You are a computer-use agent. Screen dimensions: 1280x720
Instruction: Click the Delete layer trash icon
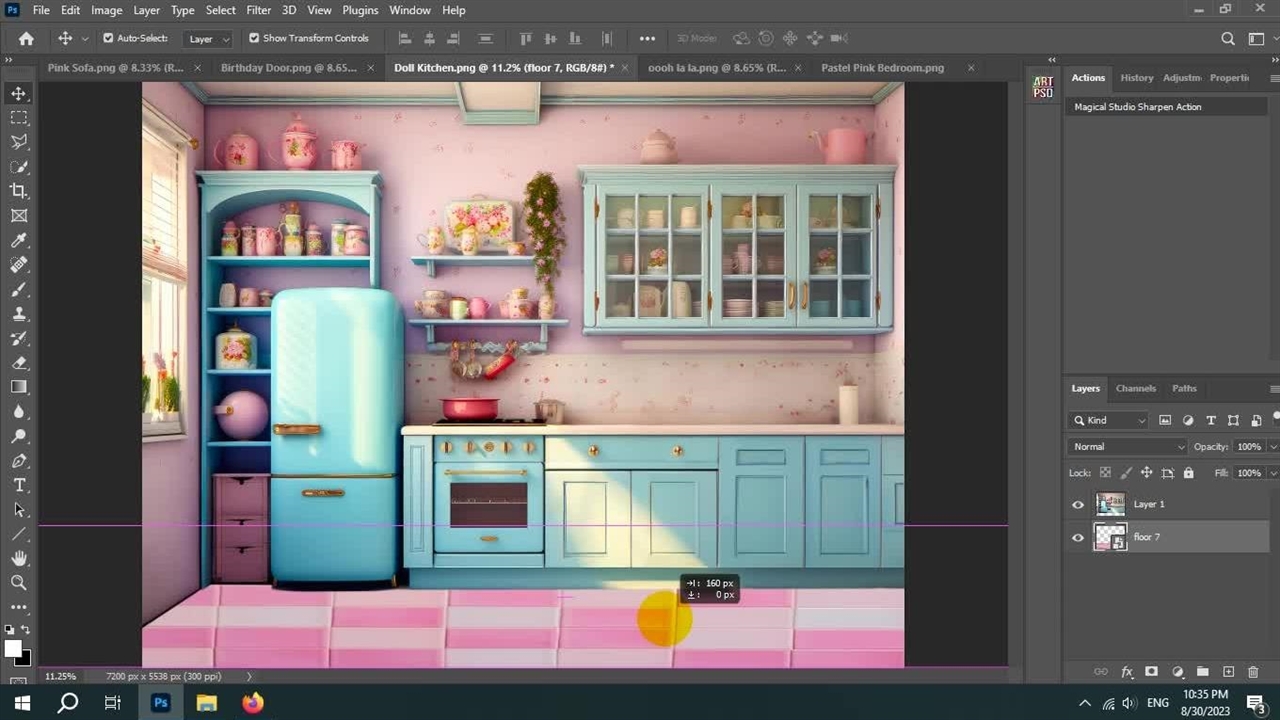1253,672
